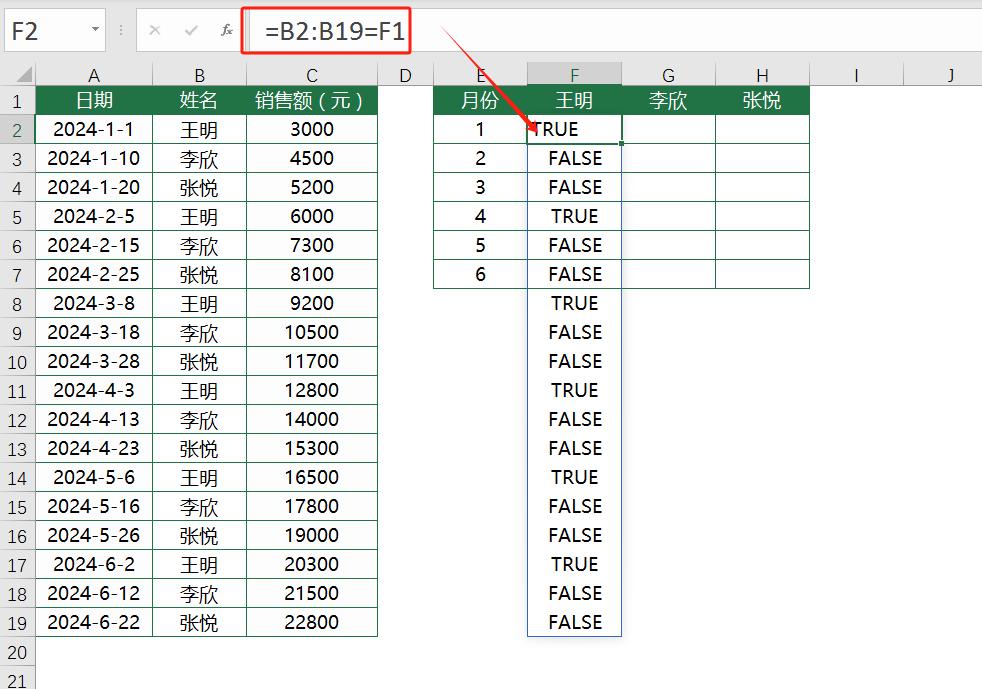Select column A header
This screenshot has height=689, width=982.
point(94,75)
